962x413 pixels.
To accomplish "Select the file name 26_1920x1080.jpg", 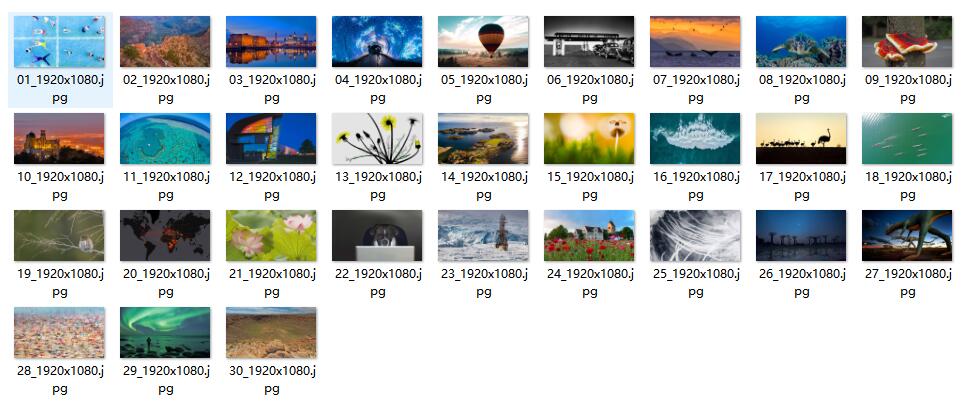I will 802,283.
